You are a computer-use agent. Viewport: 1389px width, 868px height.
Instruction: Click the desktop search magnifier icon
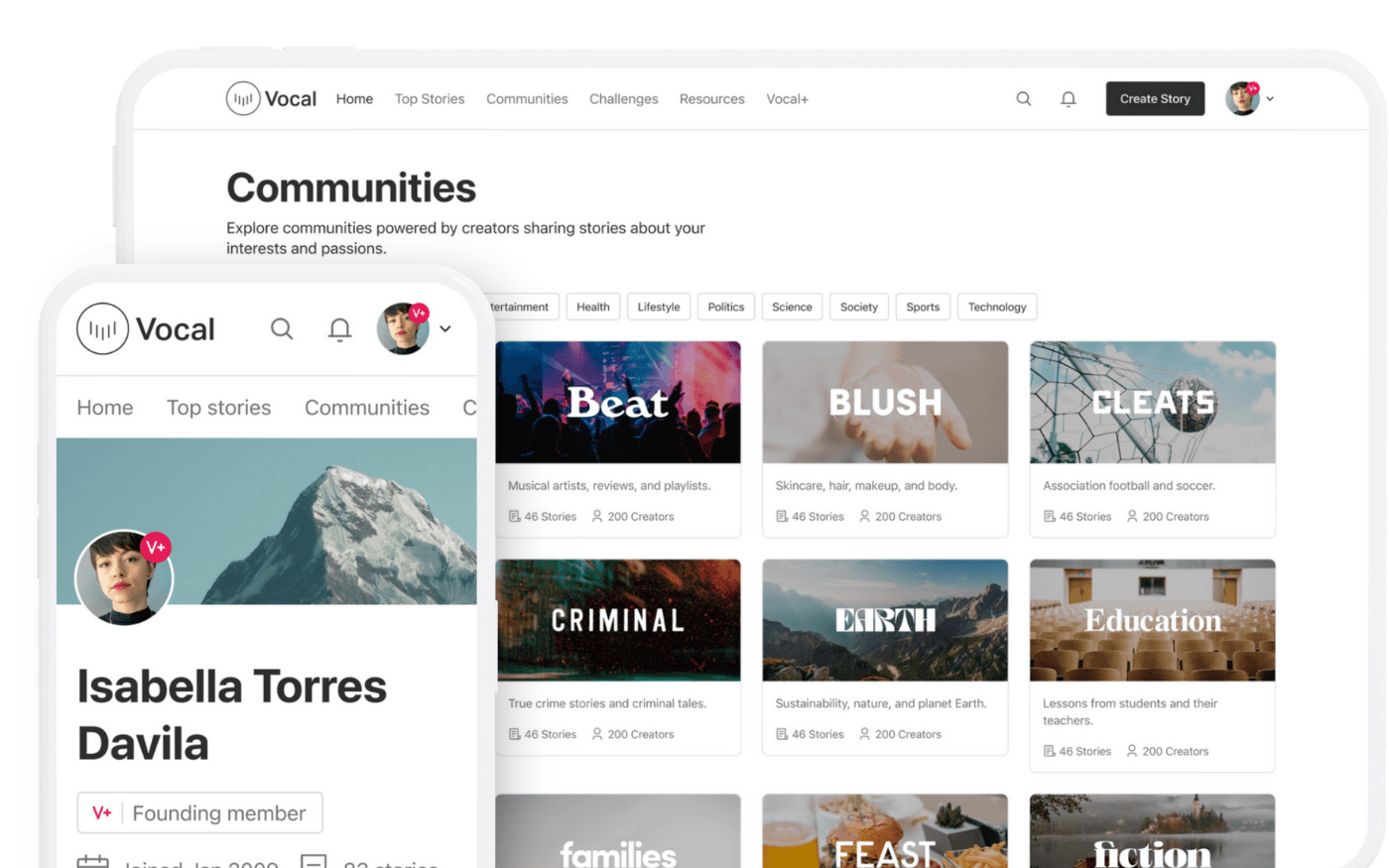pos(1023,99)
